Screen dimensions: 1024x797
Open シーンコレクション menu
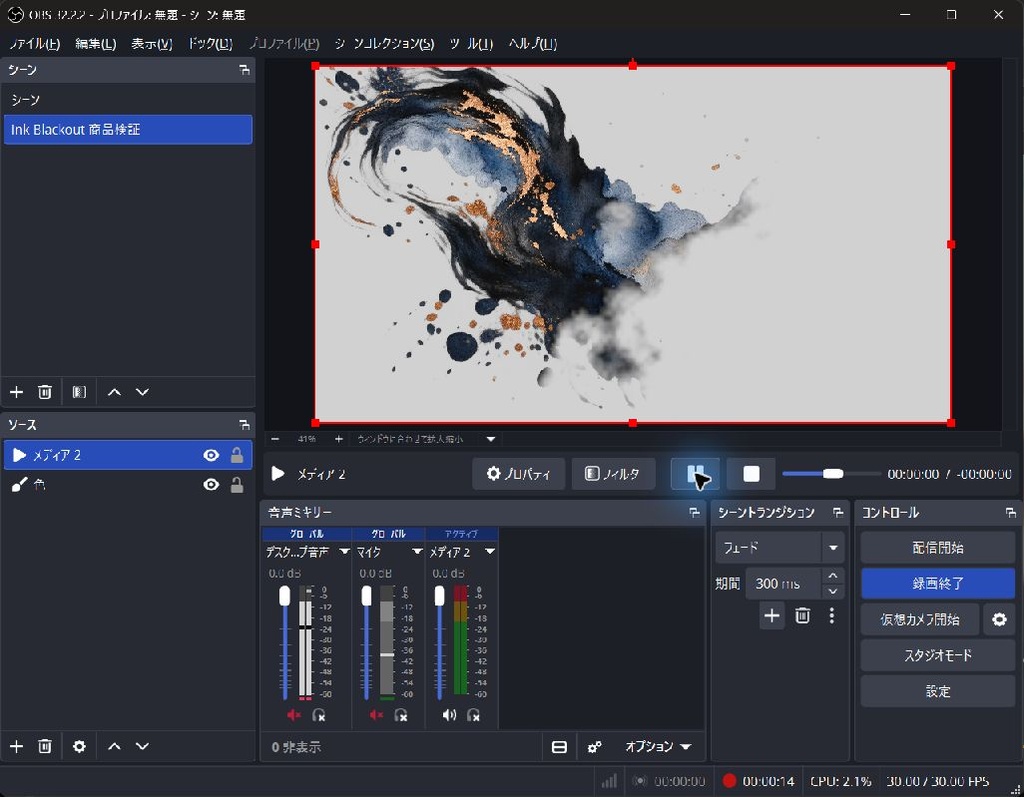(384, 44)
